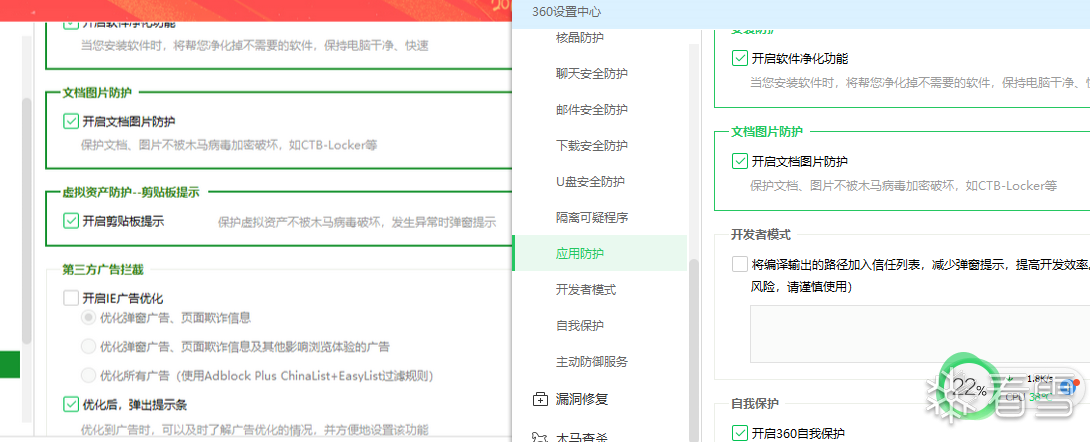
Task: Click the 第三方广告拦截 section heading
Action: 103,270
